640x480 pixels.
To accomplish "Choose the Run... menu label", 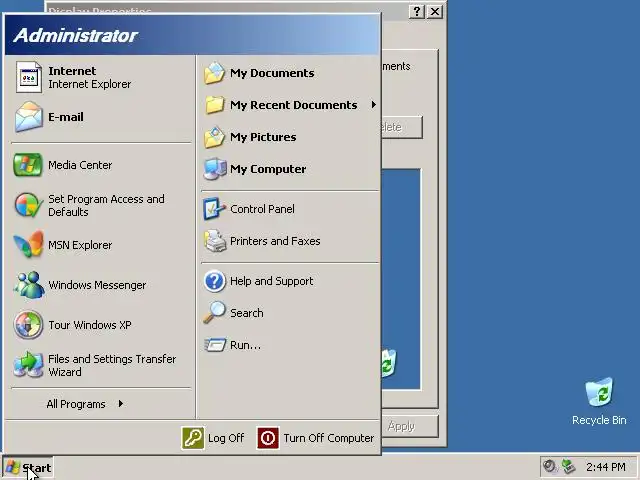I will (x=245, y=345).
